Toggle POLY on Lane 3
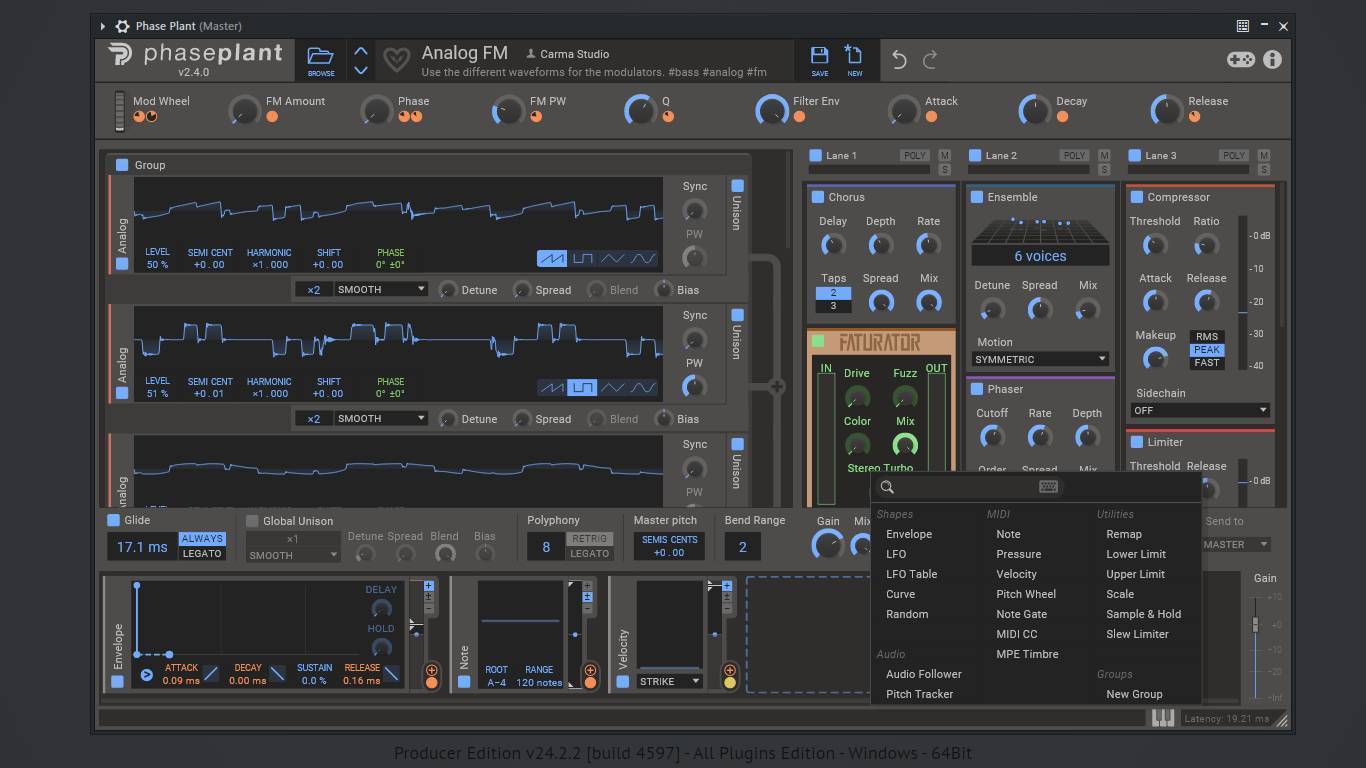The width and height of the screenshot is (1366, 768). (x=1234, y=156)
